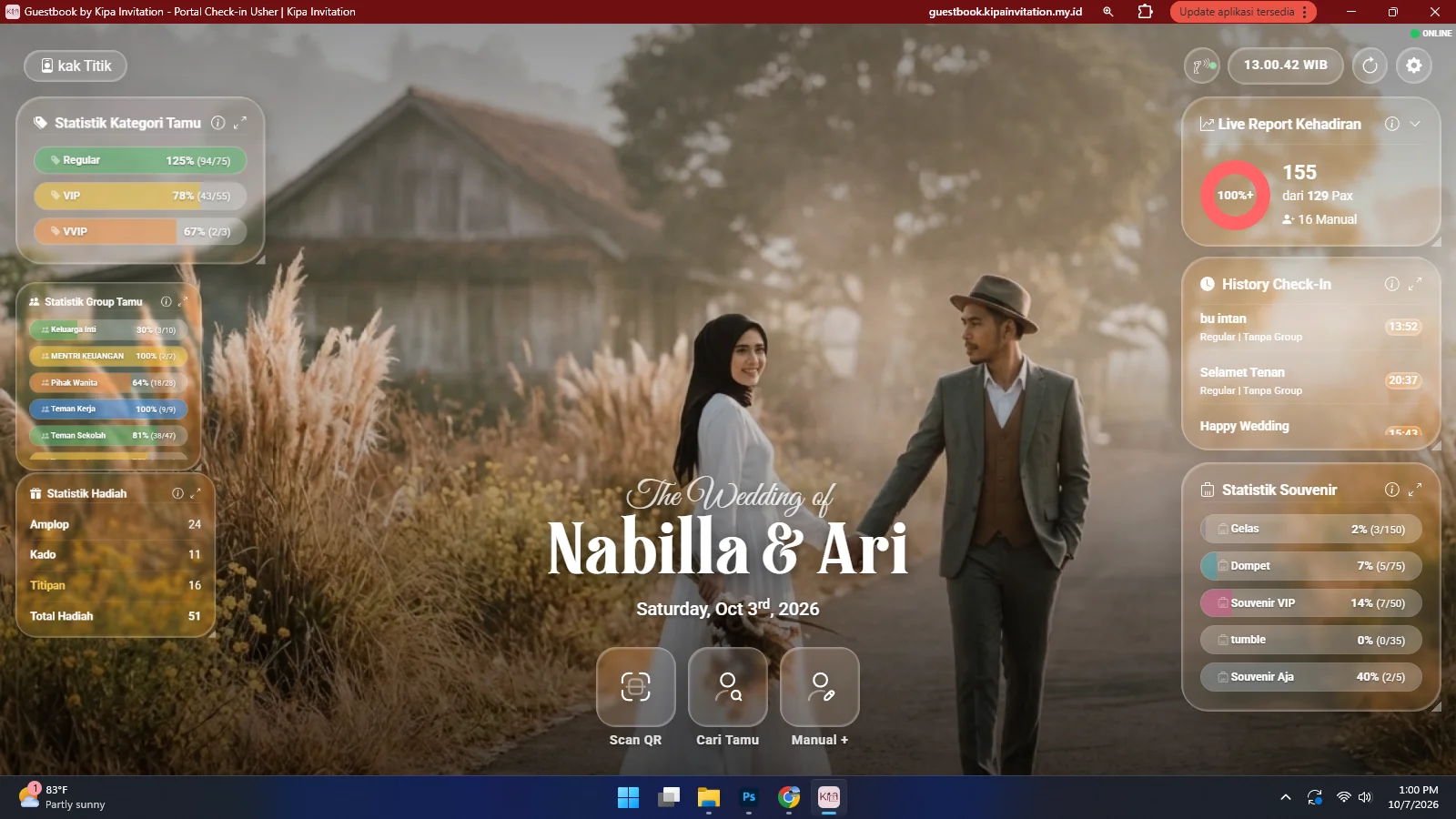Open Photoshop from the taskbar

pyautogui.click(x=749, y=797)
